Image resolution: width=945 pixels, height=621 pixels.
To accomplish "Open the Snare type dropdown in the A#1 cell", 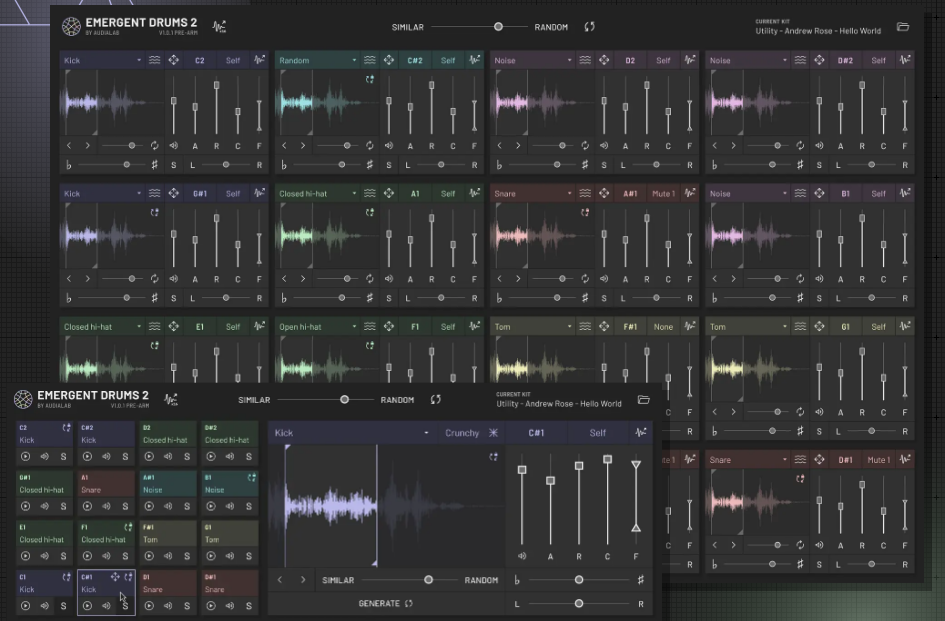I will pyautogui.click(x=533, y=193).
